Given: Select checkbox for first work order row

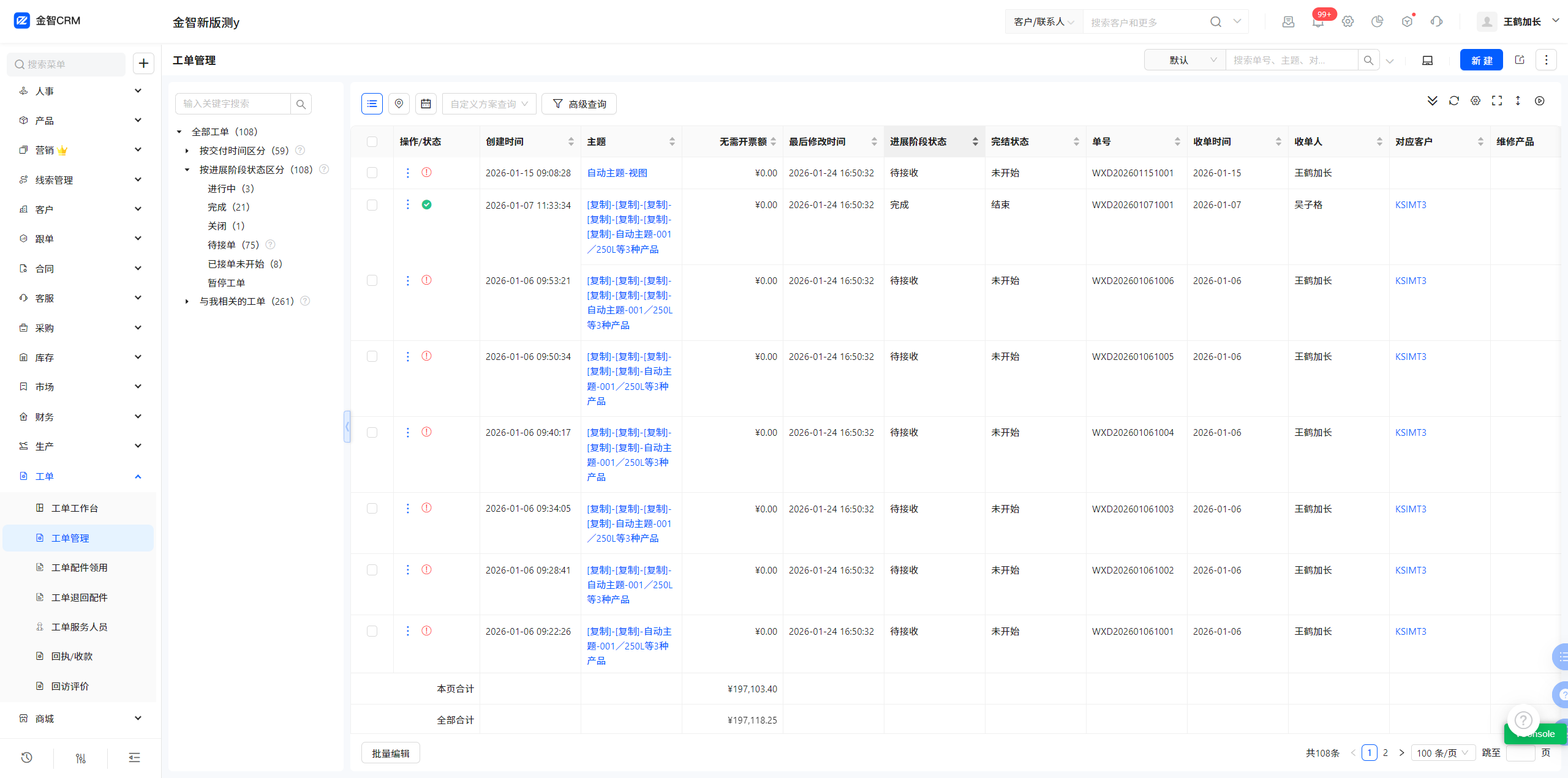Looking at the screenshot, I should click(372, 173).
